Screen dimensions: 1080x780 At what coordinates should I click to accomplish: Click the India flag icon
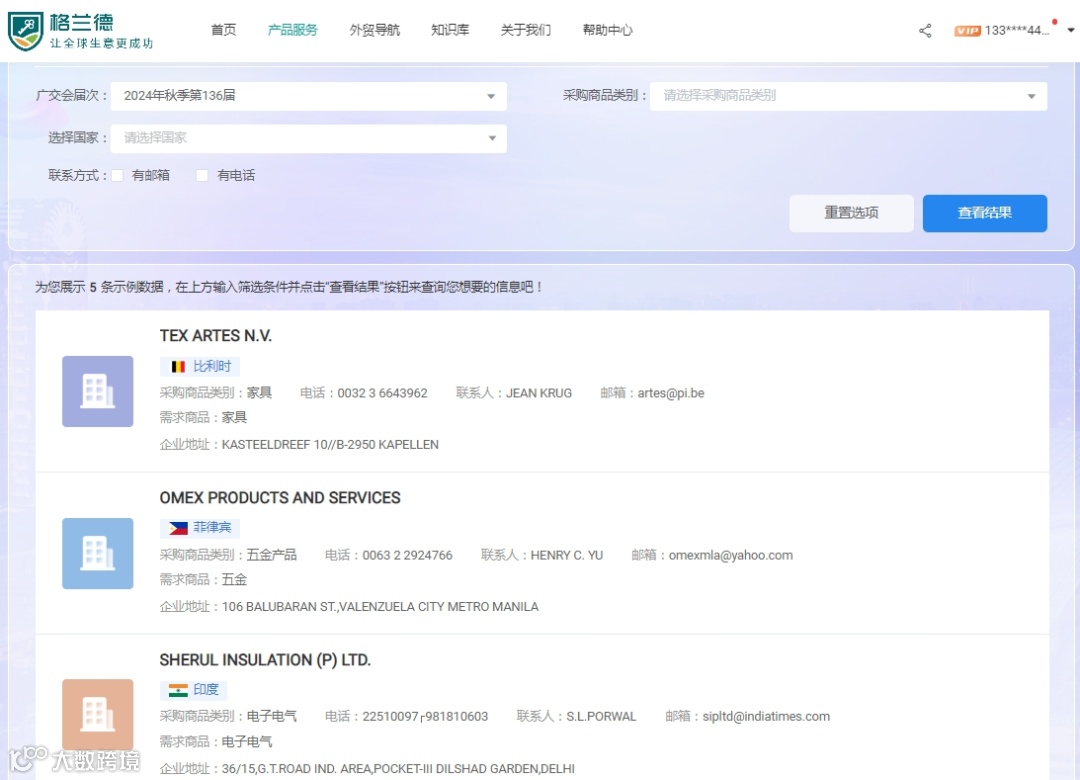point(178,690)
